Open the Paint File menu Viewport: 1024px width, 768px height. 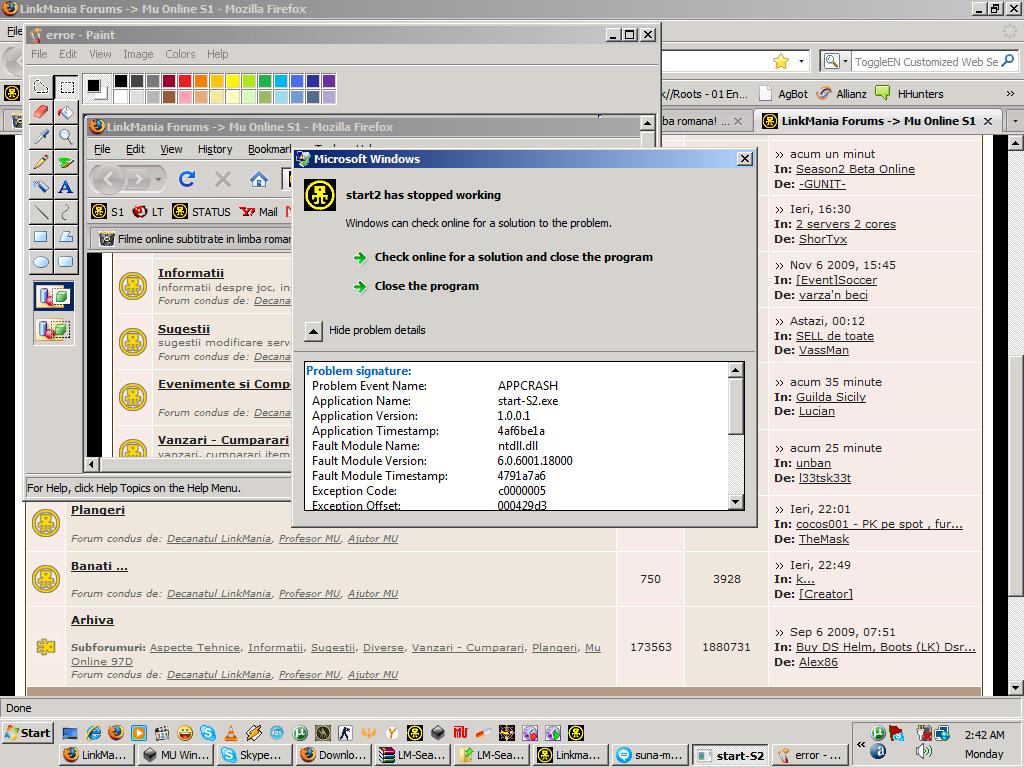click(39, 54)
